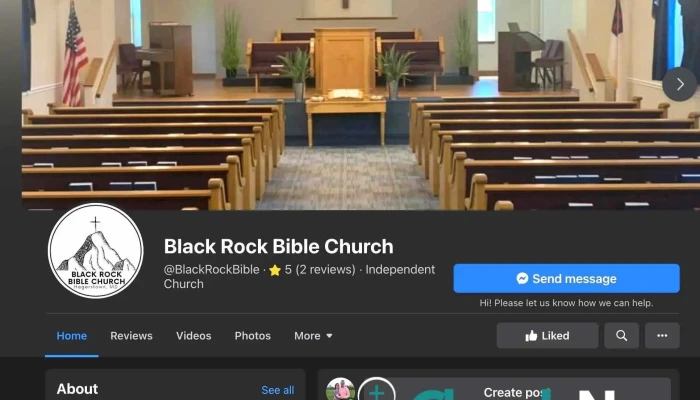Search this page with magnifier icon
Image resolution: width=700 pixels, height=400 pixels.
point(621,336)
